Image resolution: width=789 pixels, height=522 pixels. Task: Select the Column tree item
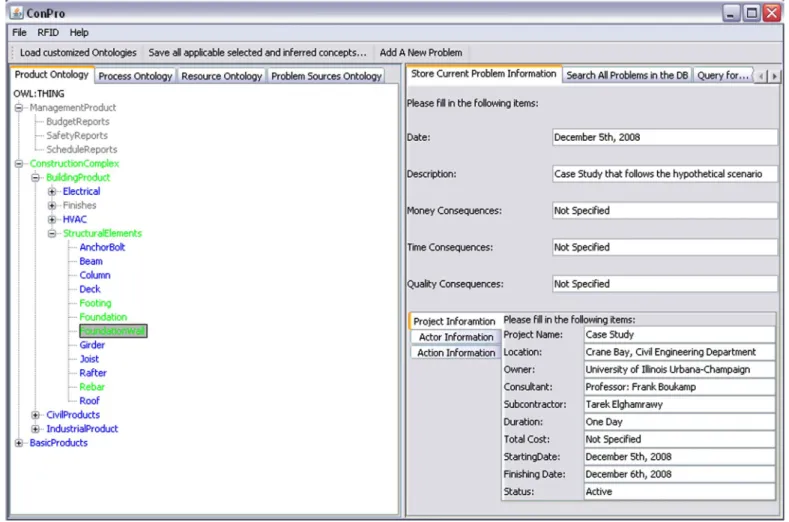pyautogui.click(x=95, y=275)
